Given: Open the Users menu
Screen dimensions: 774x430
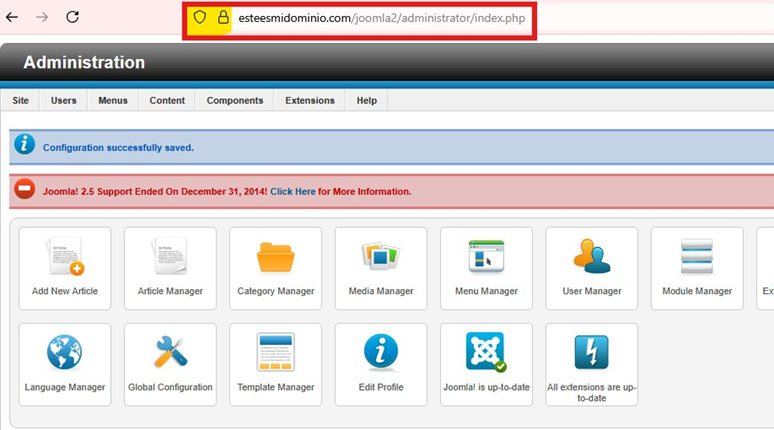Looking at the screenshot, I should [x=64, y=100].
